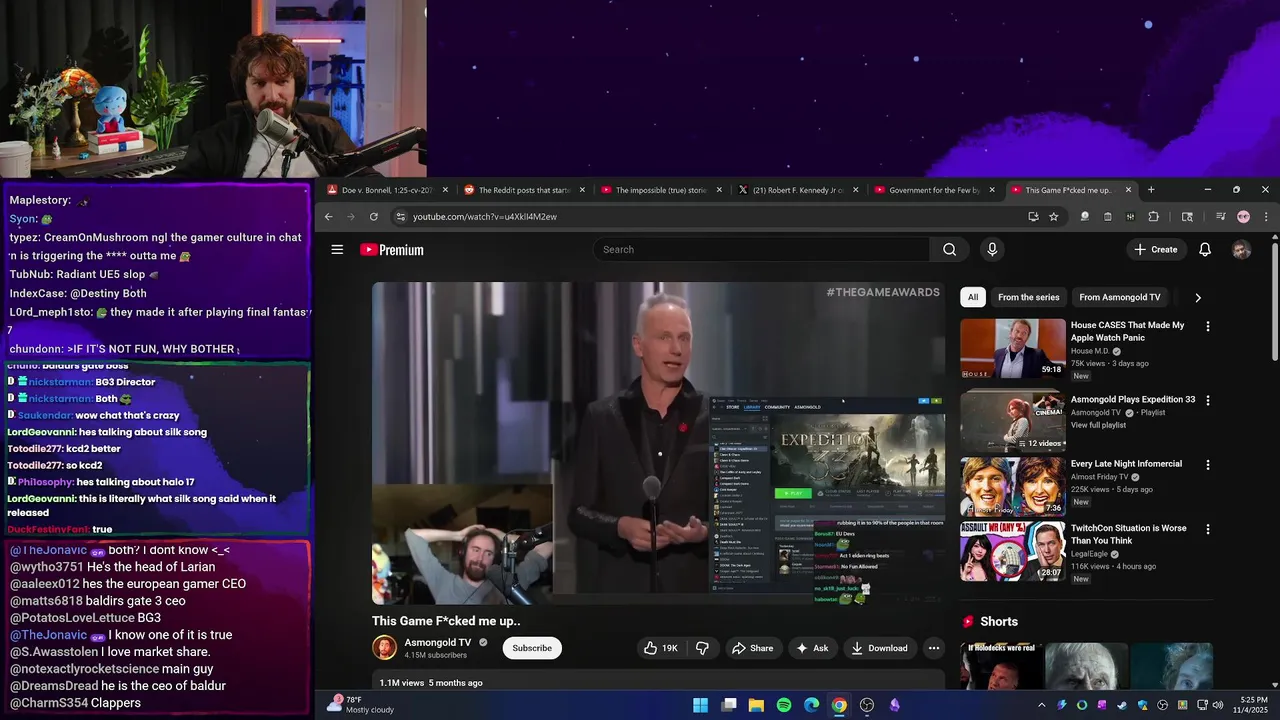This screenshot has width=1280, height=720.
Task: Click the Create button
Action: click(x=1156, y=250)
